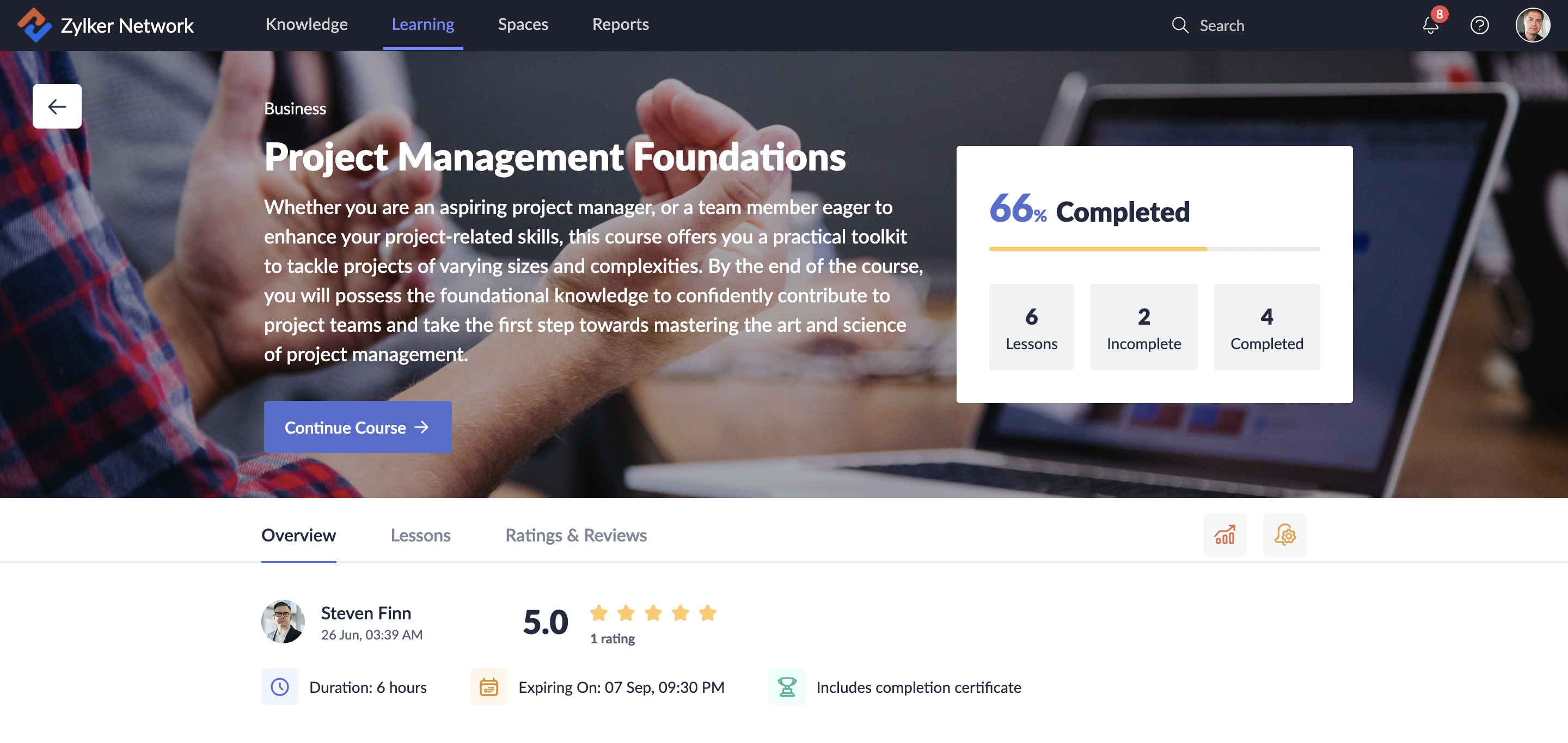Viewport: 1568px width, 743px height.
Task: Open the Reports menu
Action: click(x=620, y=25)
